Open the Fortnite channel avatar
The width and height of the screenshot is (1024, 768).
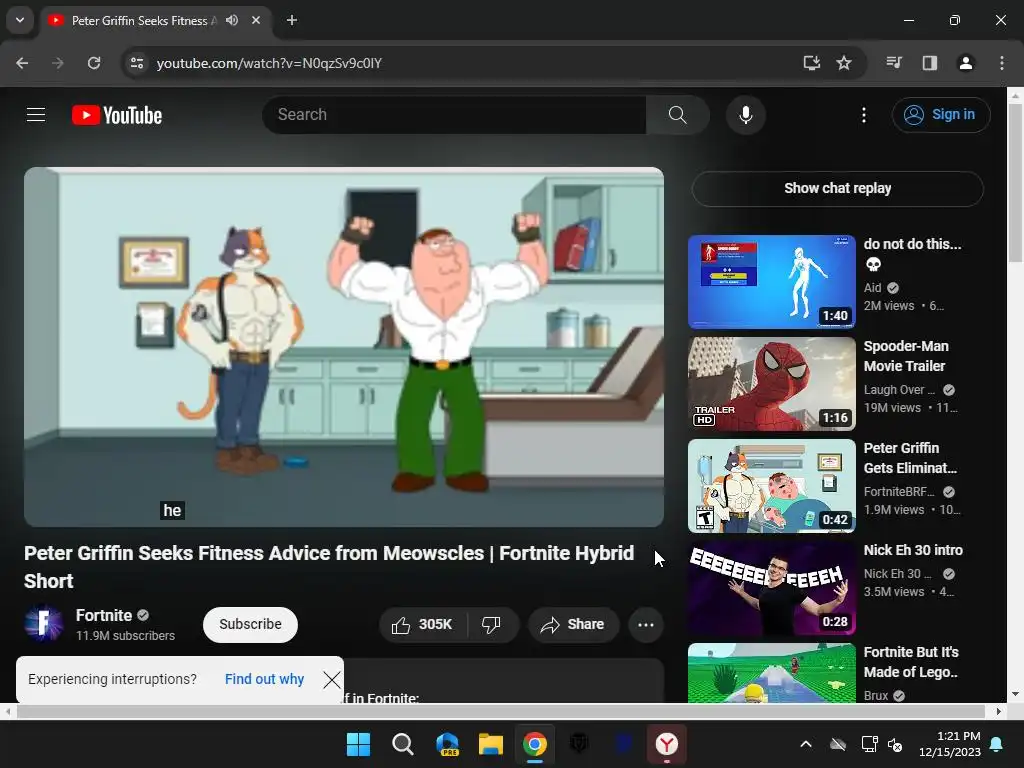coord(43,624)
